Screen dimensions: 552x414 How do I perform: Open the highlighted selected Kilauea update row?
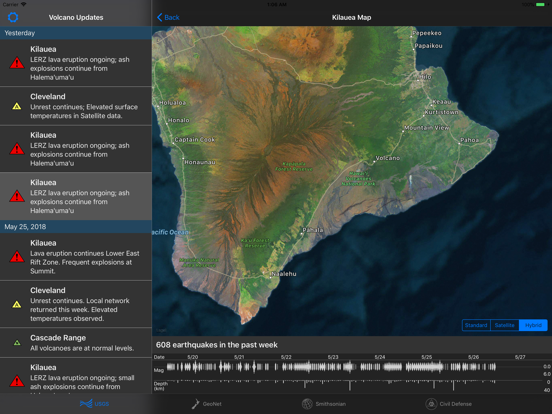click(x=76, y=196)
